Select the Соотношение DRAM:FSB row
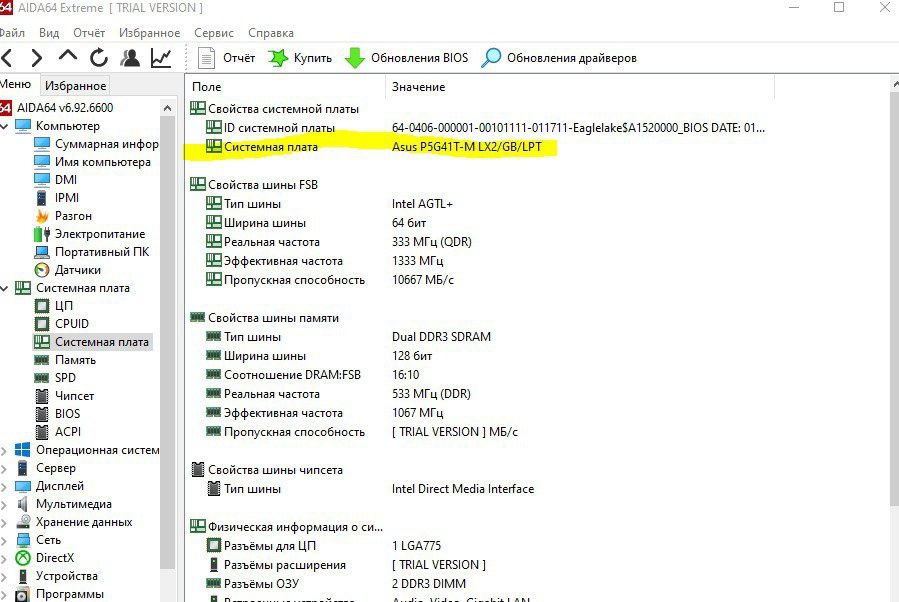 [x=312, y=375]
